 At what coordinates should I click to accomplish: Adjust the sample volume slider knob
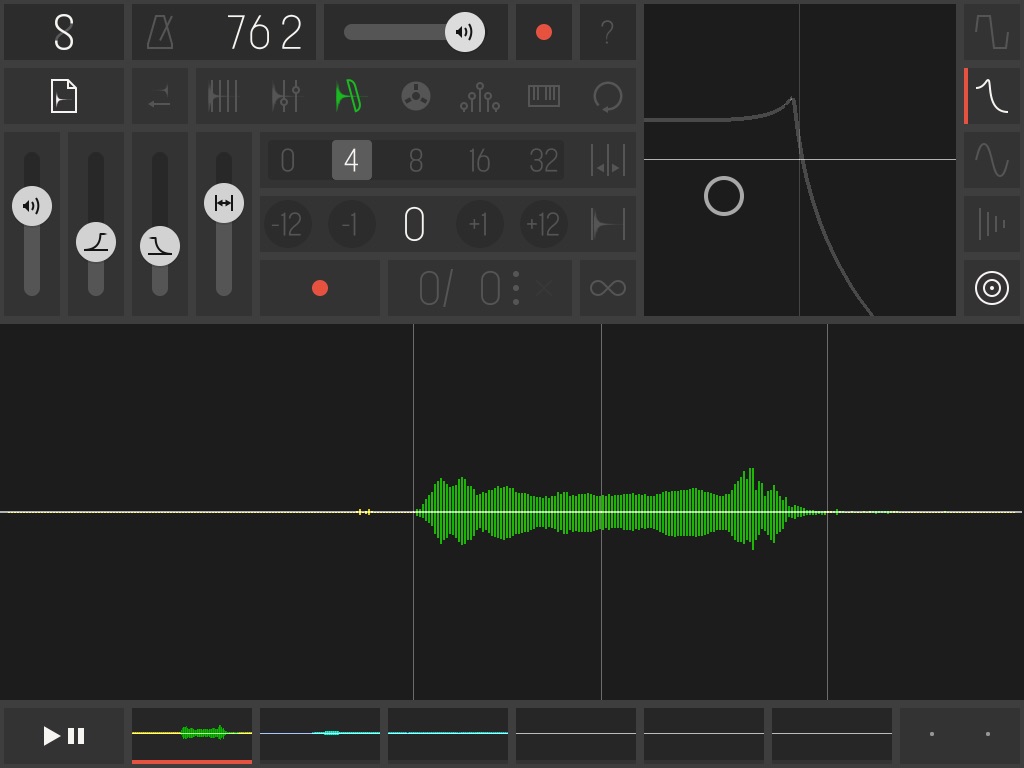[32, 206]
